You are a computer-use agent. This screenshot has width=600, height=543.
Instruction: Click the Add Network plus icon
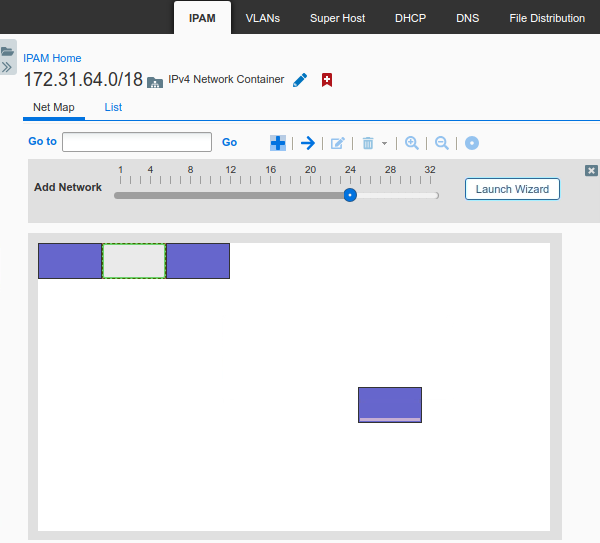278,143
